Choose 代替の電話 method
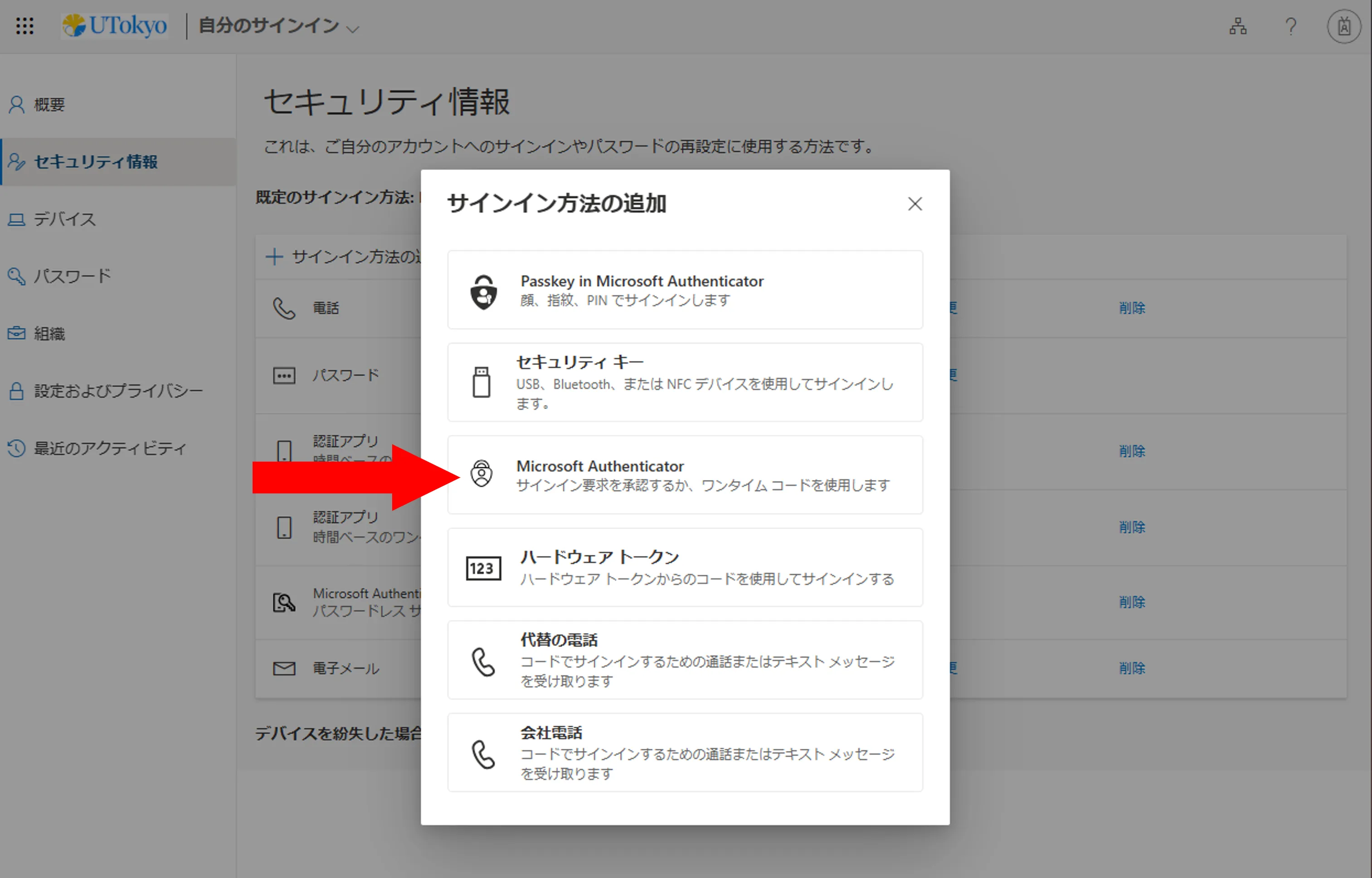This screenshot has height=878, width=1372. point(685,660)
